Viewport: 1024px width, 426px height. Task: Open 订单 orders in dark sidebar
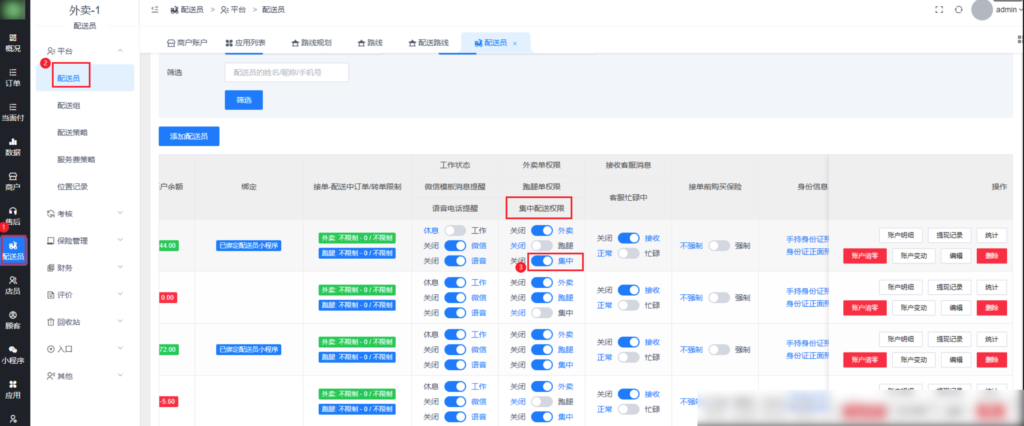click(x=12, y=77)
